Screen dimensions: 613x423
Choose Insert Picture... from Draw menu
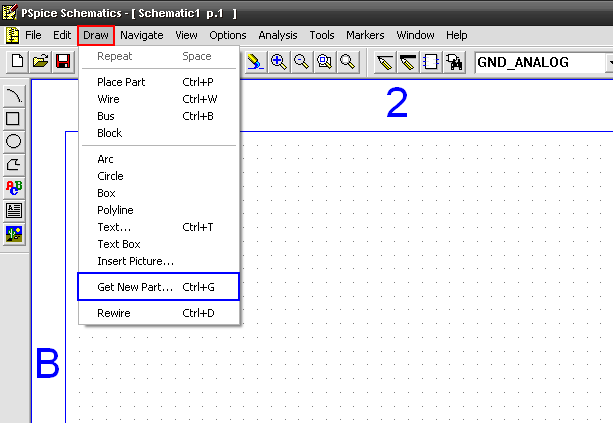(159, 261)
